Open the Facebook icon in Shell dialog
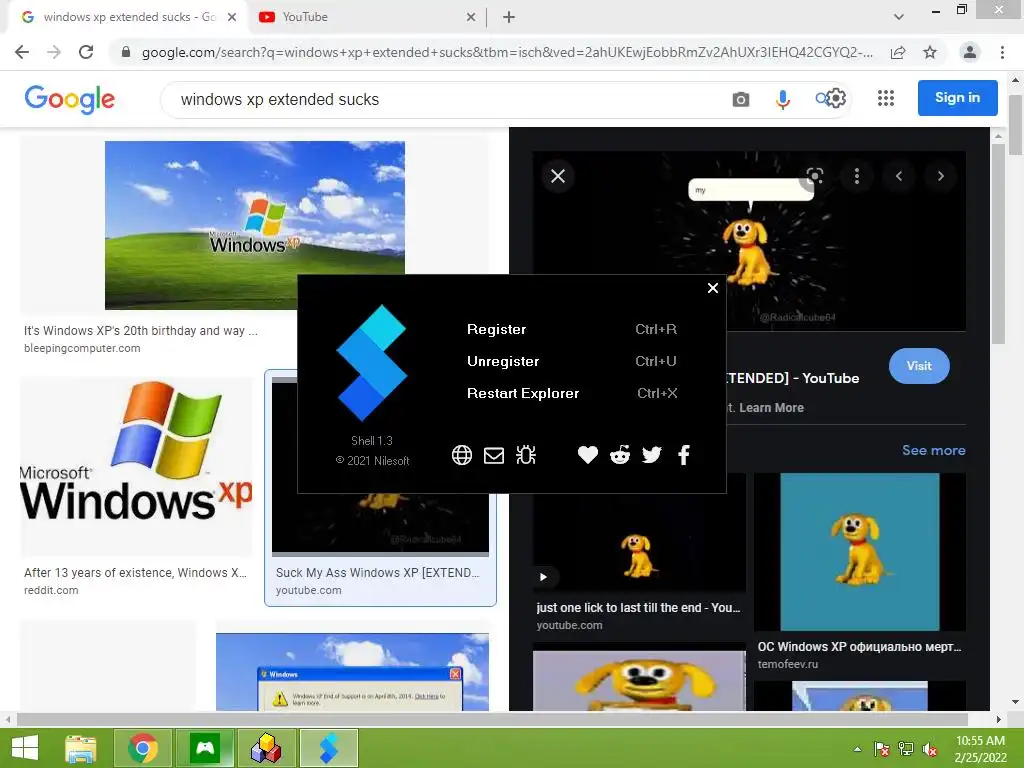The width and height of the screenshot is (1024, 768). point(684,455)
